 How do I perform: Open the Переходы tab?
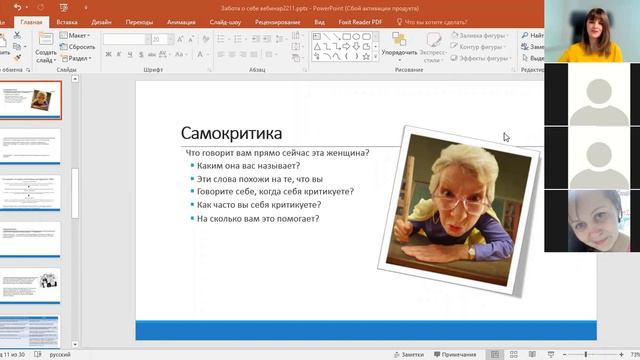click(139, 22)
